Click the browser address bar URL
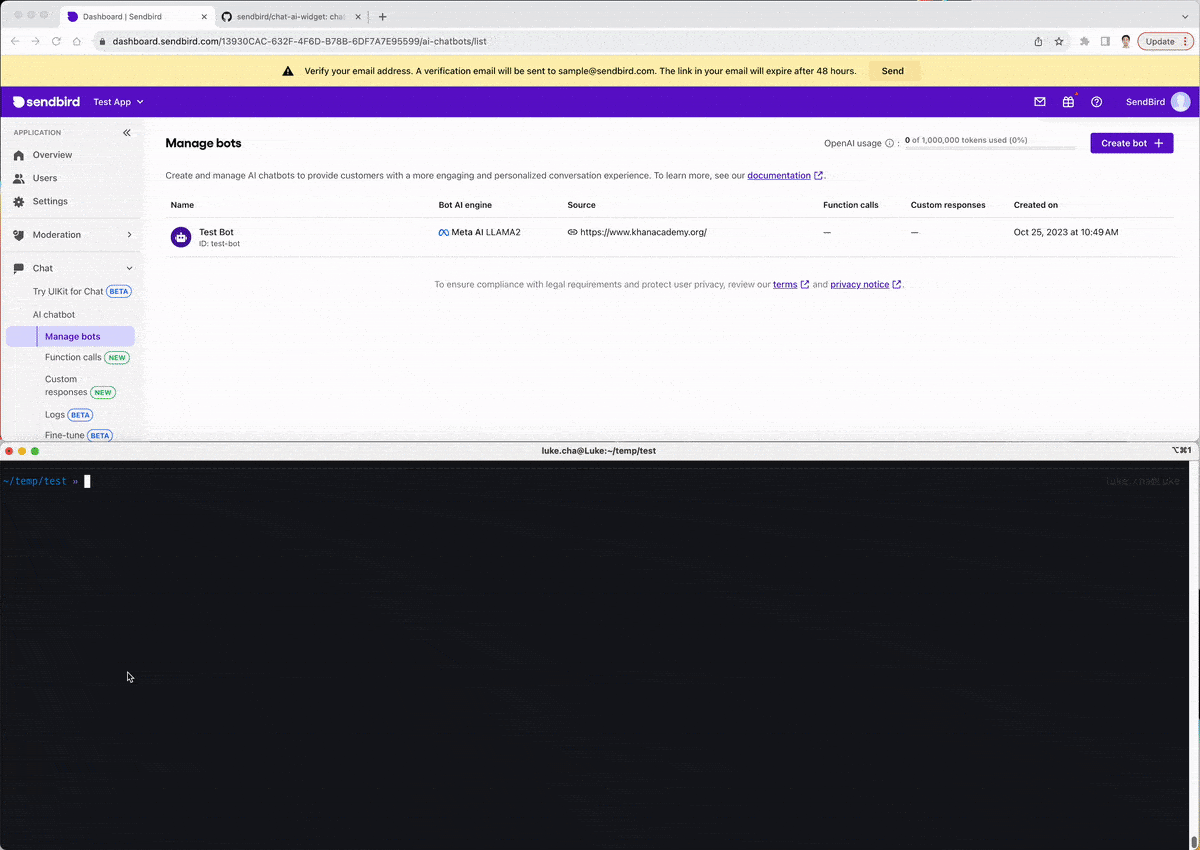Image resolution: width=1200 pixels, height=850 pixels. click(x=299, y=41)
